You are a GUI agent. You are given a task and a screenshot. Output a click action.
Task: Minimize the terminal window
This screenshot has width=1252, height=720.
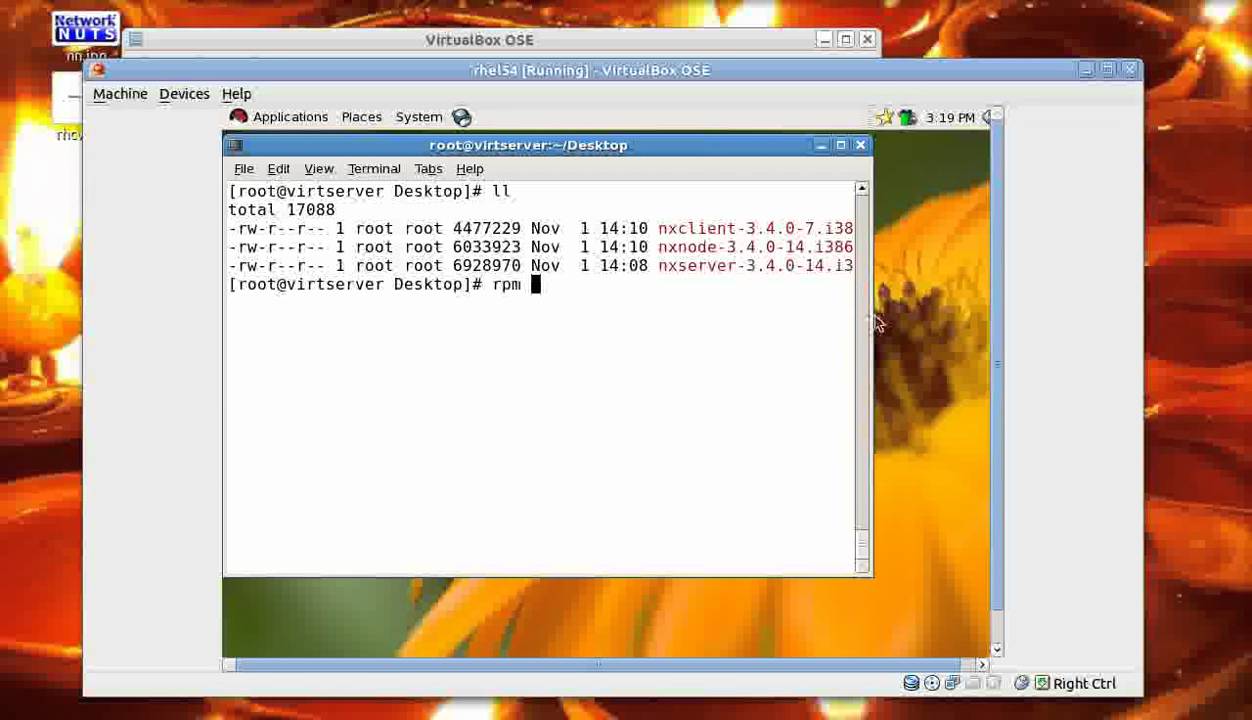tap(821, 145)
